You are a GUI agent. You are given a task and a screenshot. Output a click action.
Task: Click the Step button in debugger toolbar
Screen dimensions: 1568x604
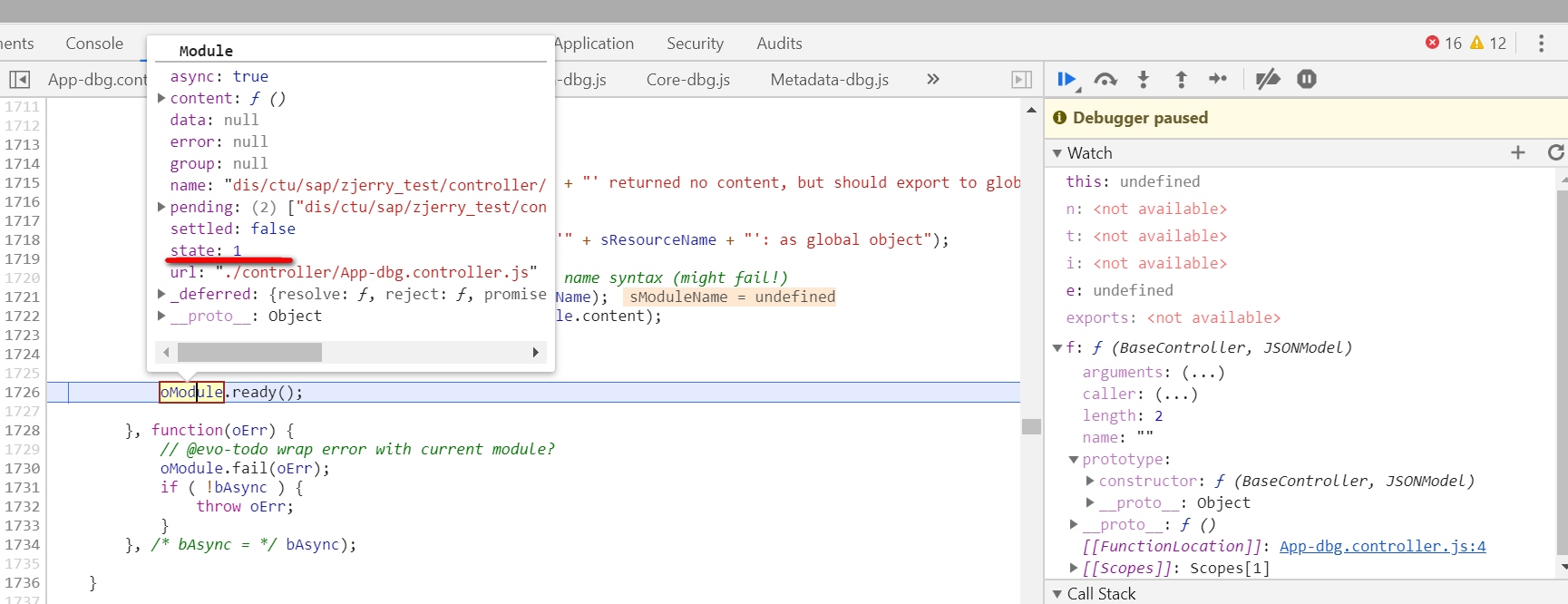pos(1218,79)
